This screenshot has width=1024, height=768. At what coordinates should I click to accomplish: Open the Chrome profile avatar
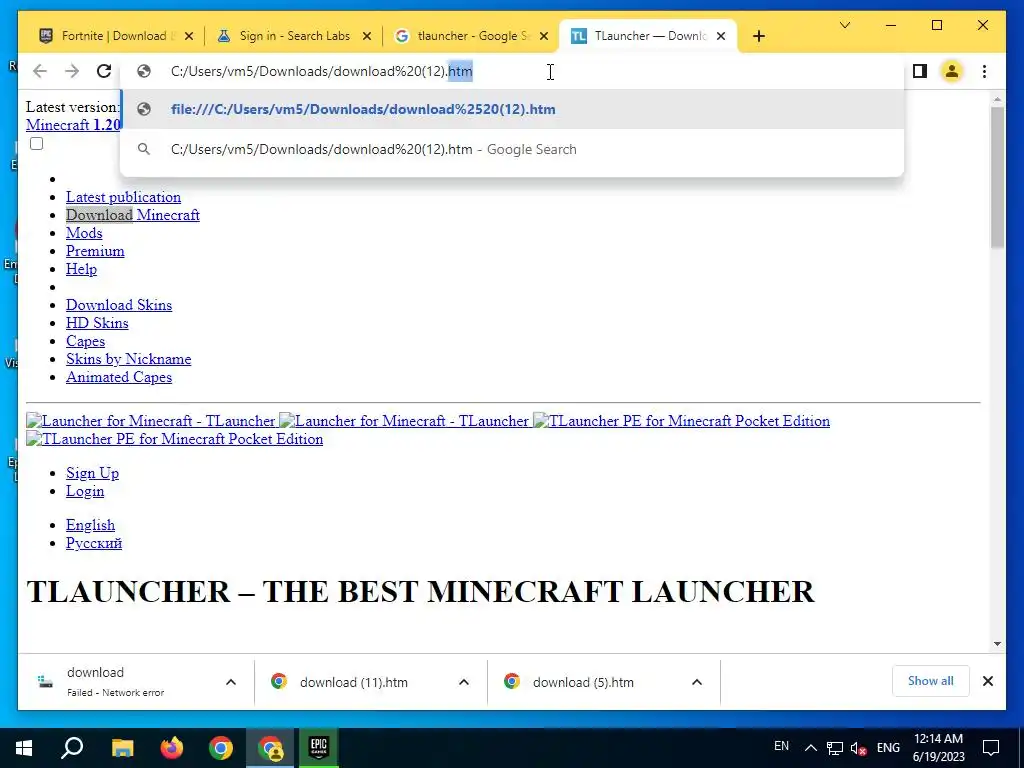pyautogui.click(x=952, y=71)
